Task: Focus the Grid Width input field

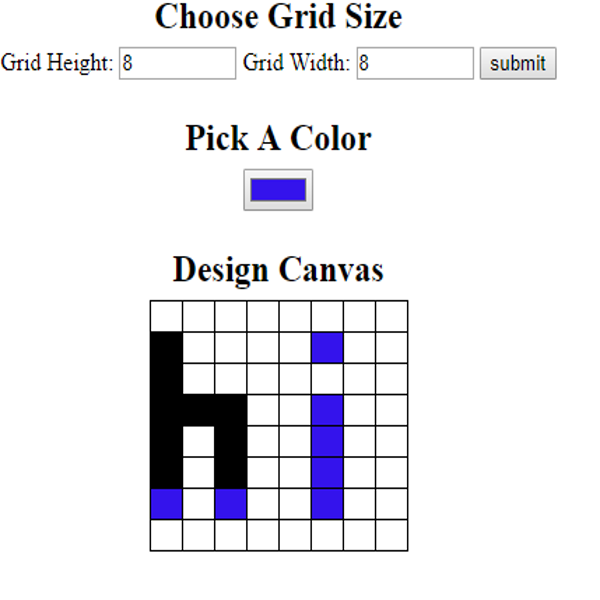Action: pos(414,63)
